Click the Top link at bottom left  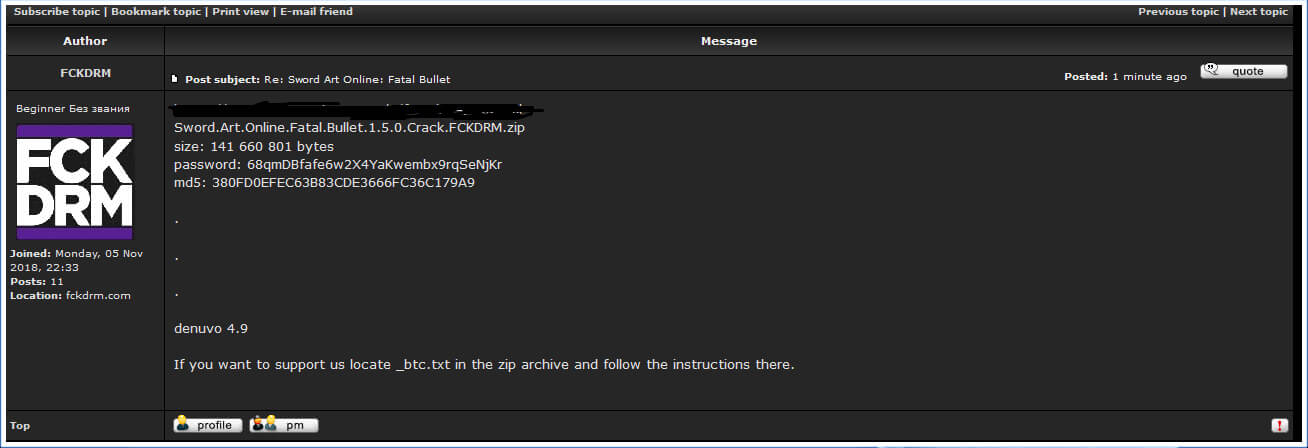click(20, 425)
